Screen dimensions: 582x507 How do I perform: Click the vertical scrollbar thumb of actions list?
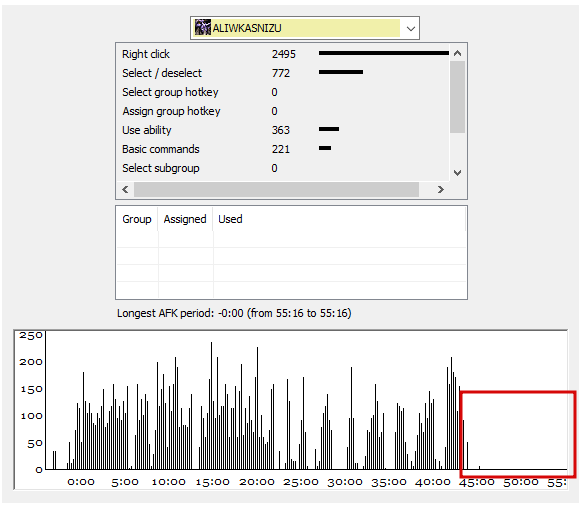pyautogui.click(x=457, y=97)
